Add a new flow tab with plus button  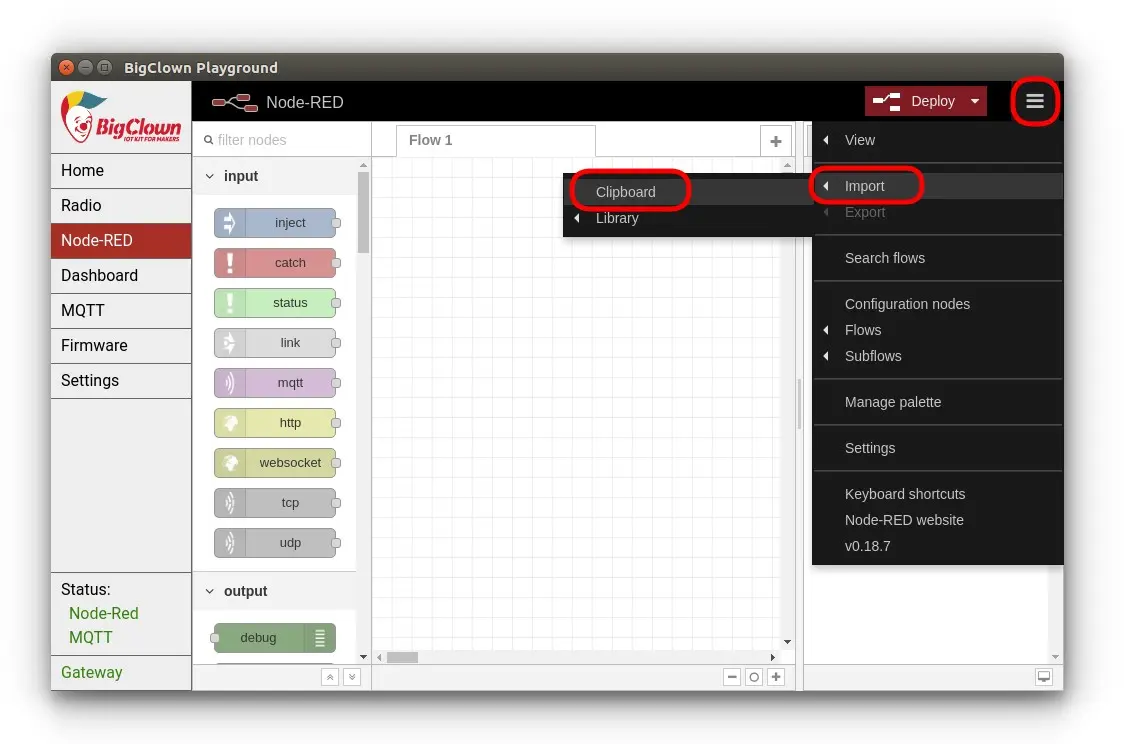[775, 141]
